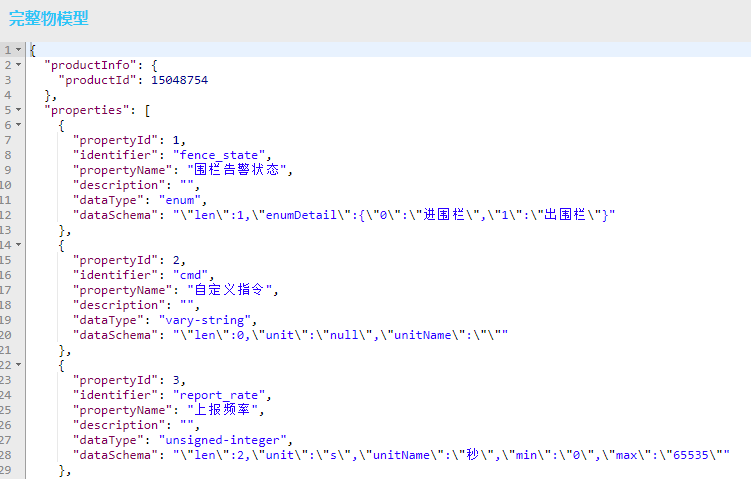Screen dimensions: 751x479
Task: Click the line number 3 in the gutter
Action: (8, 80)
